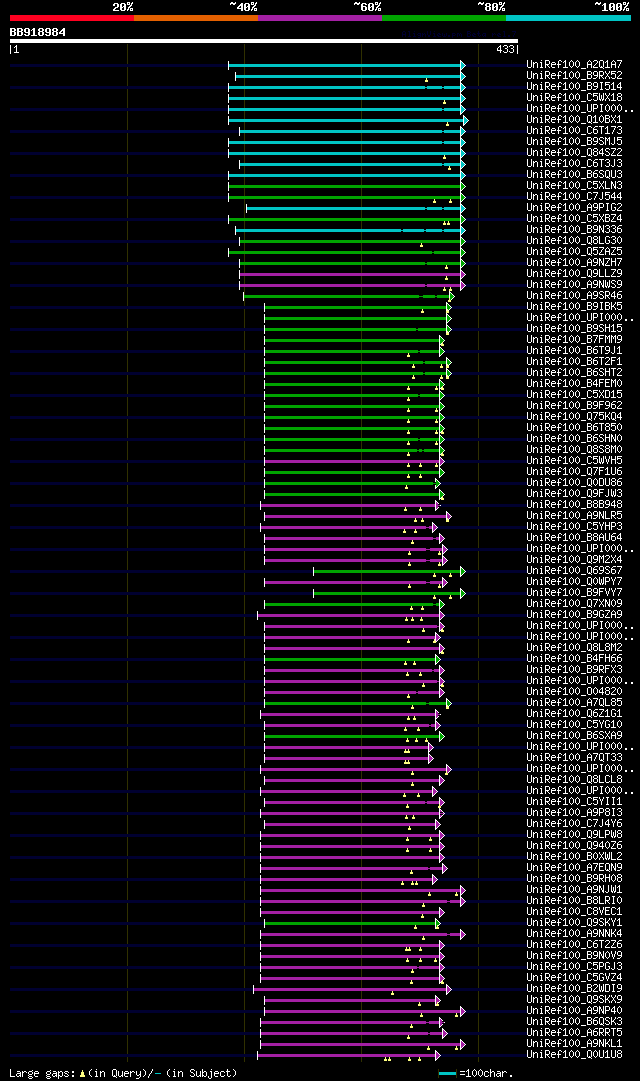The width and height of the screenshot is (640, 1081).
Task: Pick the UniRef100_B6T9J1 label
Action: point(574,351)
